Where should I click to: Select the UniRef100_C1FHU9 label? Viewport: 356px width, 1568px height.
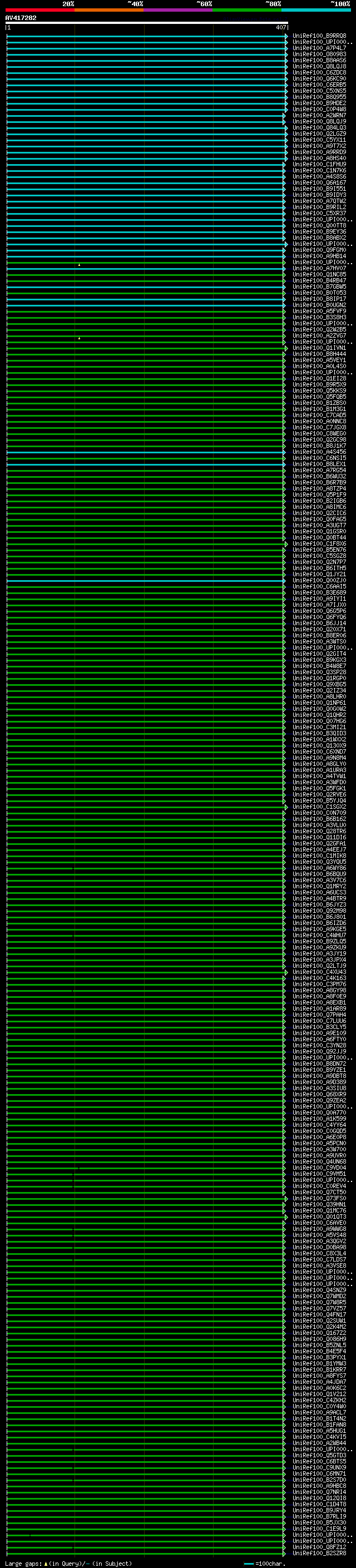pos(319,164)
